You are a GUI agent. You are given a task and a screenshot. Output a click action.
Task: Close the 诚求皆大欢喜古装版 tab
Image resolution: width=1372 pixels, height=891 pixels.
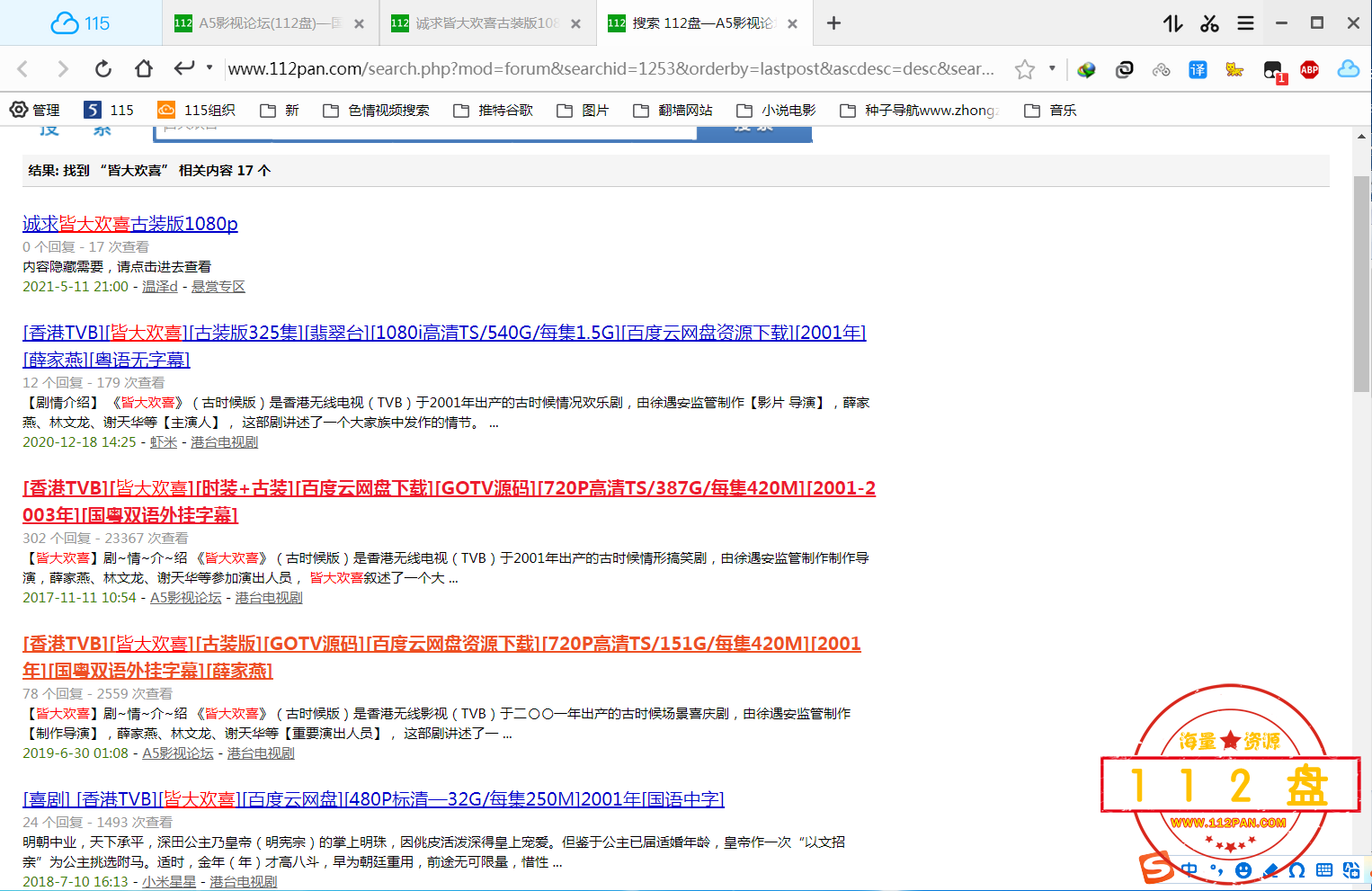575,23
